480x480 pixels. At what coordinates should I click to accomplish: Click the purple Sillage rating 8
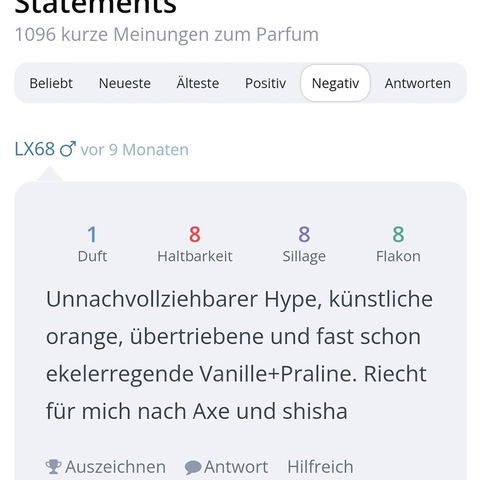click(x=304, y=234)
